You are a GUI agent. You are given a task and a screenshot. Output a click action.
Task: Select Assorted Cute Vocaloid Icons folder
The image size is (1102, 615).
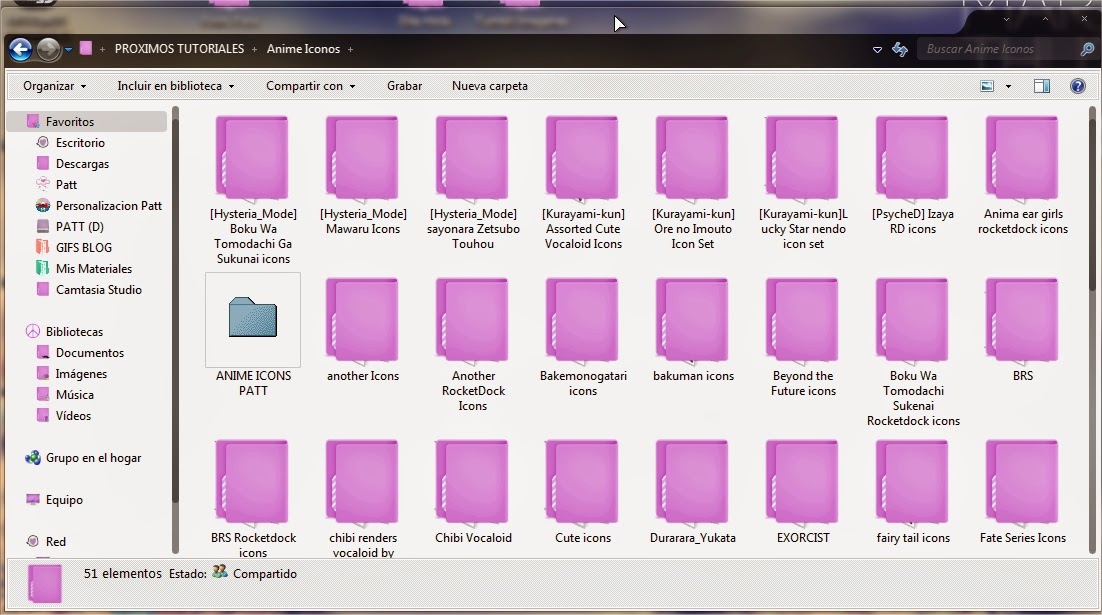tap(583, 182)
